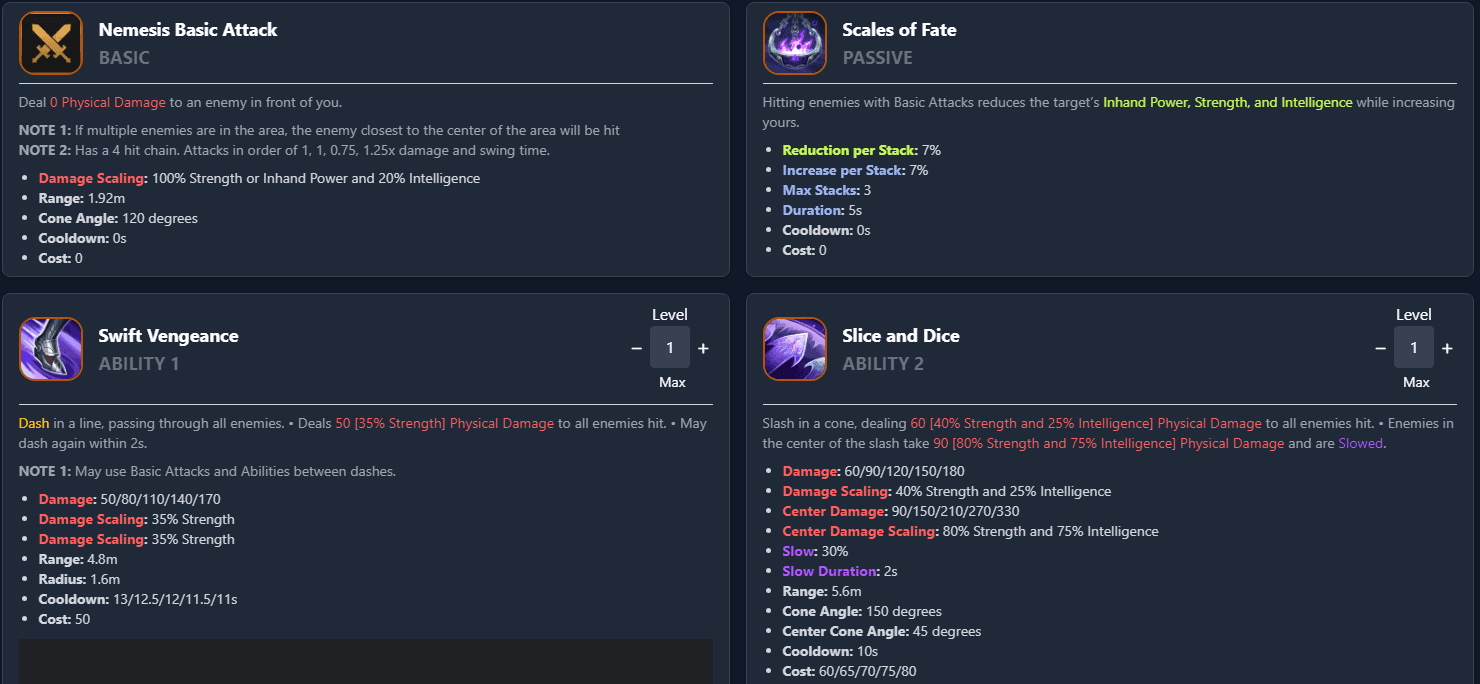Set Slice and Dice to Max level
Viewport: 1480px width, 684px height.
pos(1416,382)
